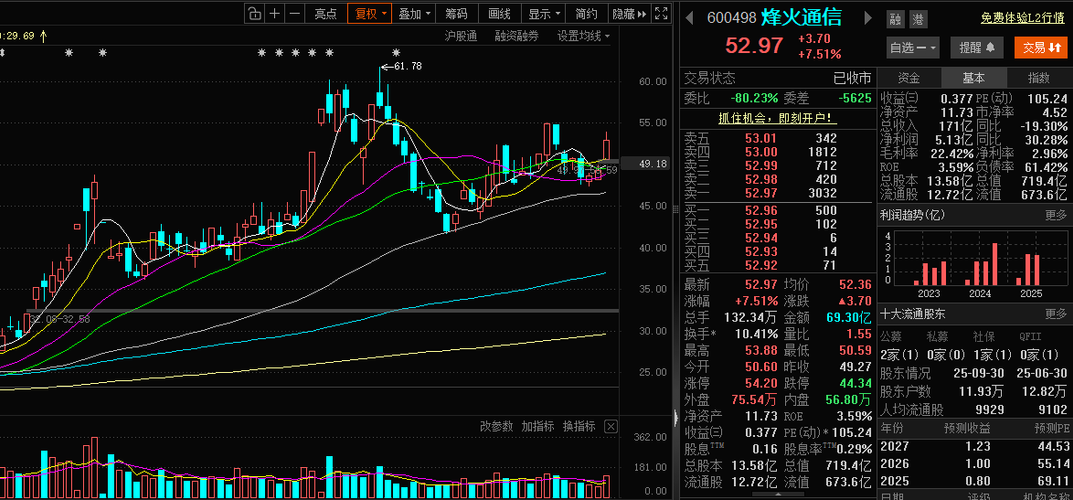Click the latest price 52.97 in header

pos(754,46)
